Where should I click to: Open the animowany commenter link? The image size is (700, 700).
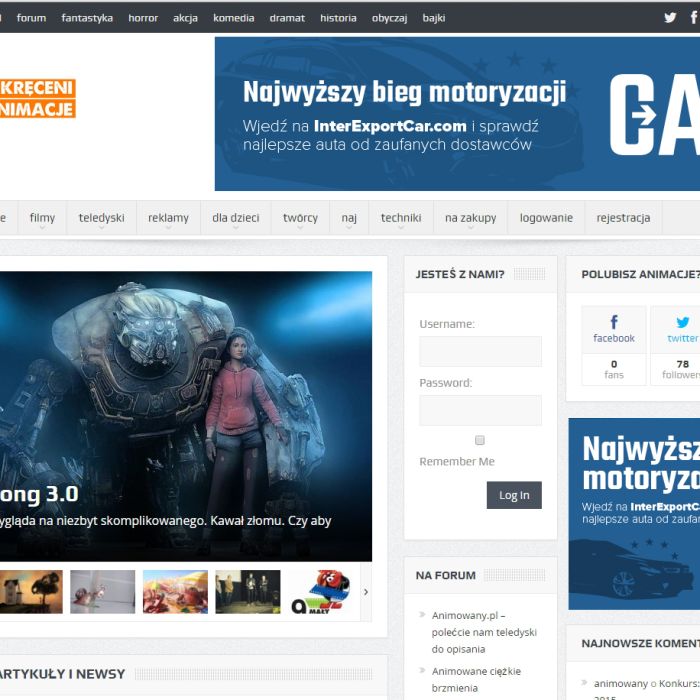point(621,683)
